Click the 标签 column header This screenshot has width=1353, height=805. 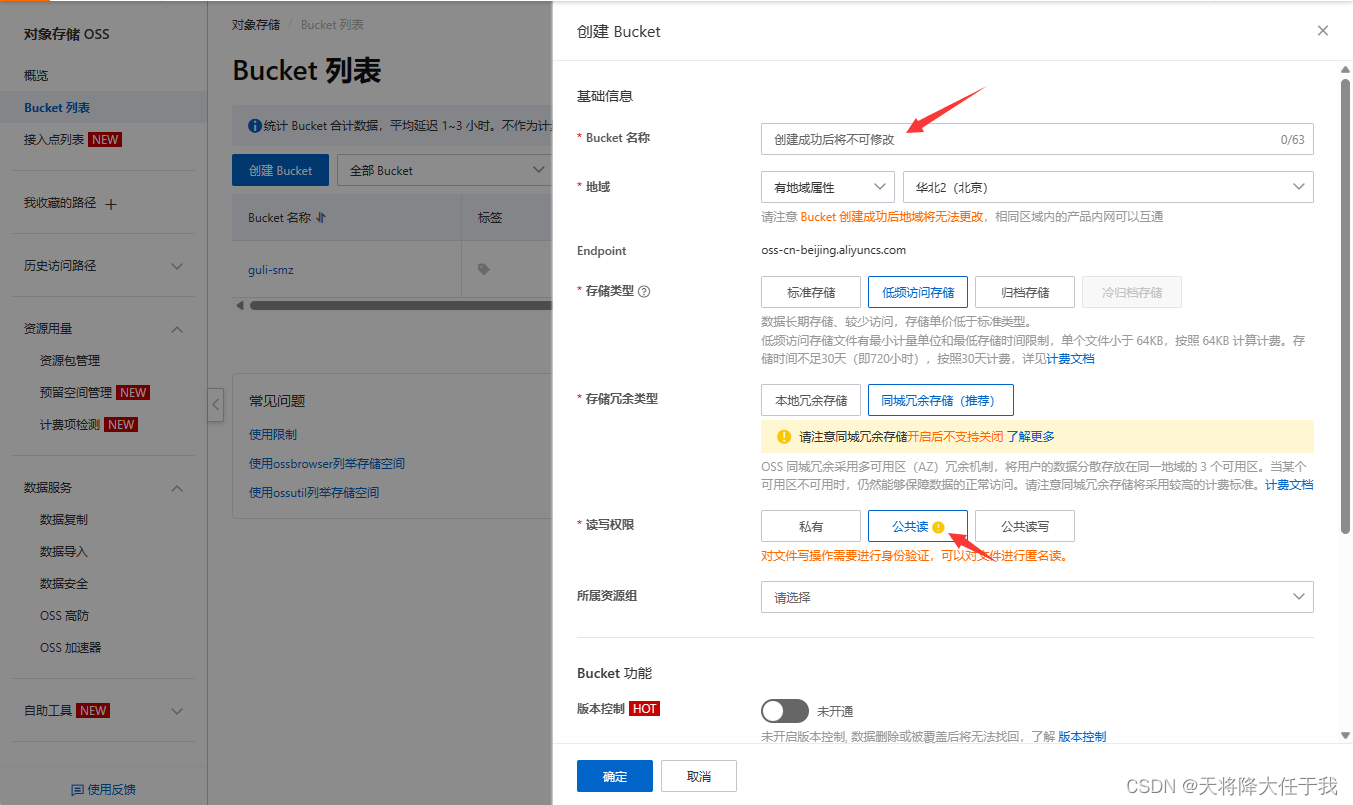click(x=490, y=217)
